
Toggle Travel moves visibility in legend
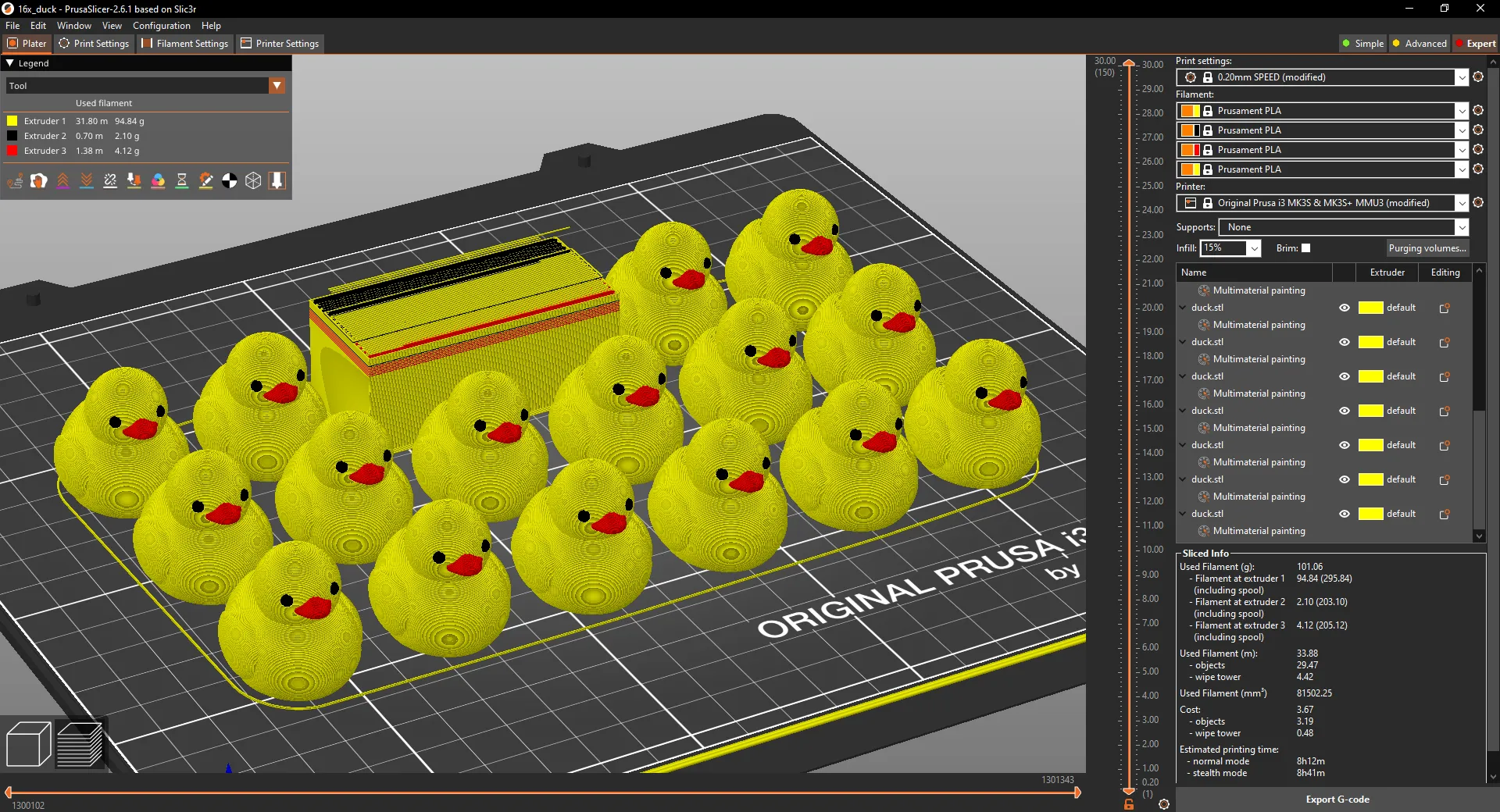[15, 181]
